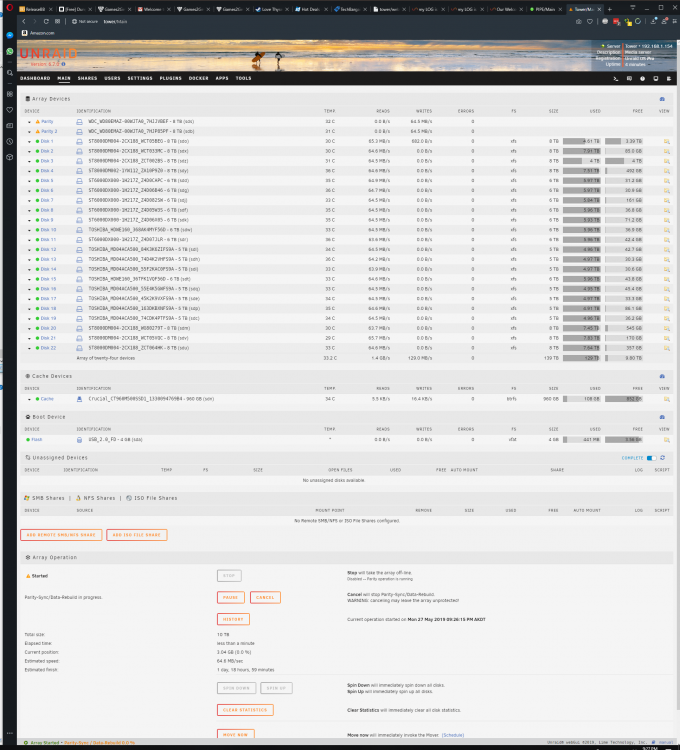
Task: Browse Cache drive via view icon
Action: tap(667, 399)
